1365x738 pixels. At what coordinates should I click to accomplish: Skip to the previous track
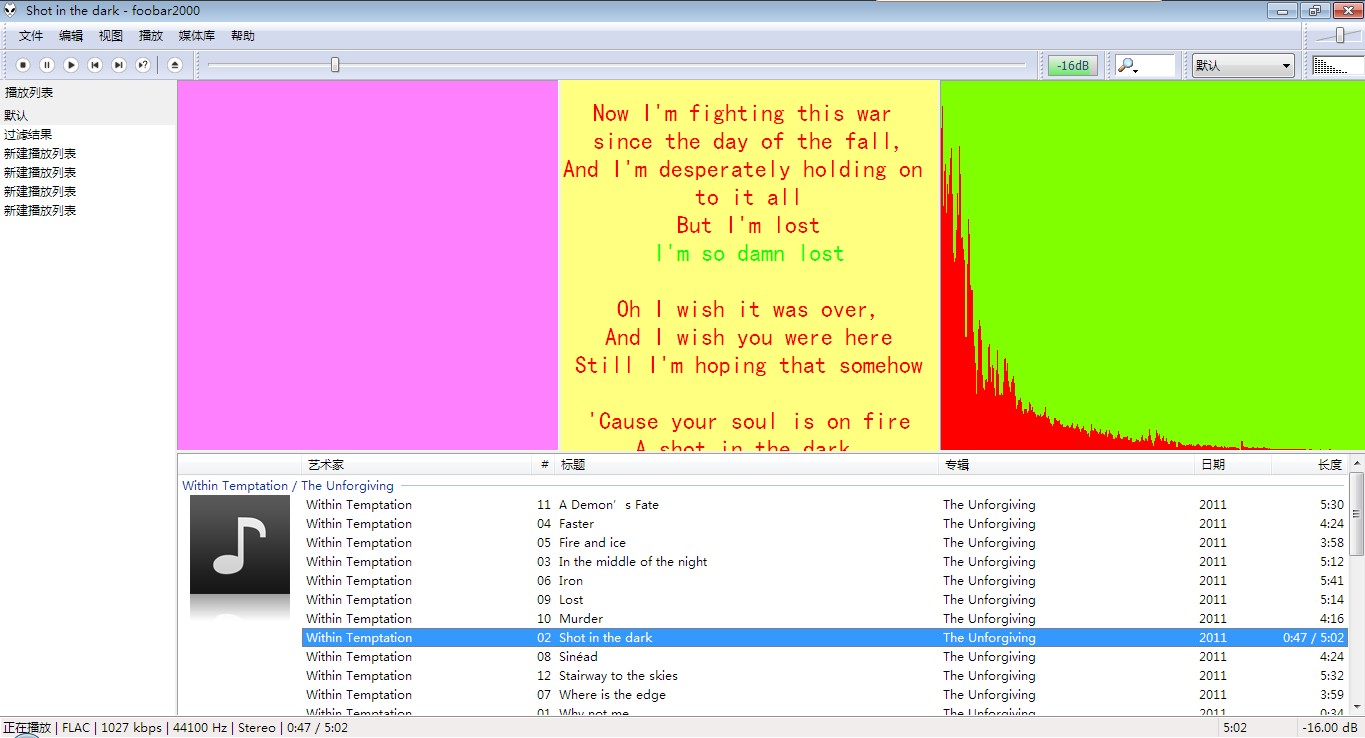95,65
